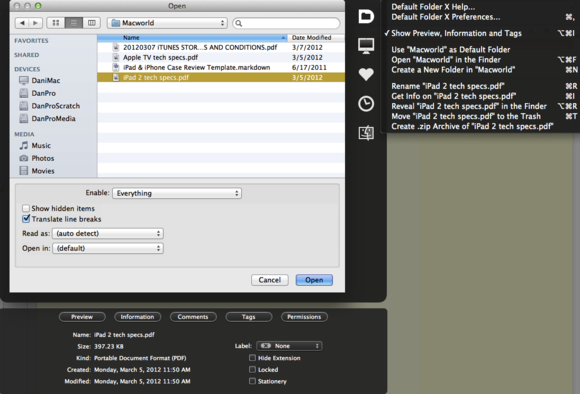Screen dimensions: 580x394
Task: Click into the search field
Action: click(286, 23)
